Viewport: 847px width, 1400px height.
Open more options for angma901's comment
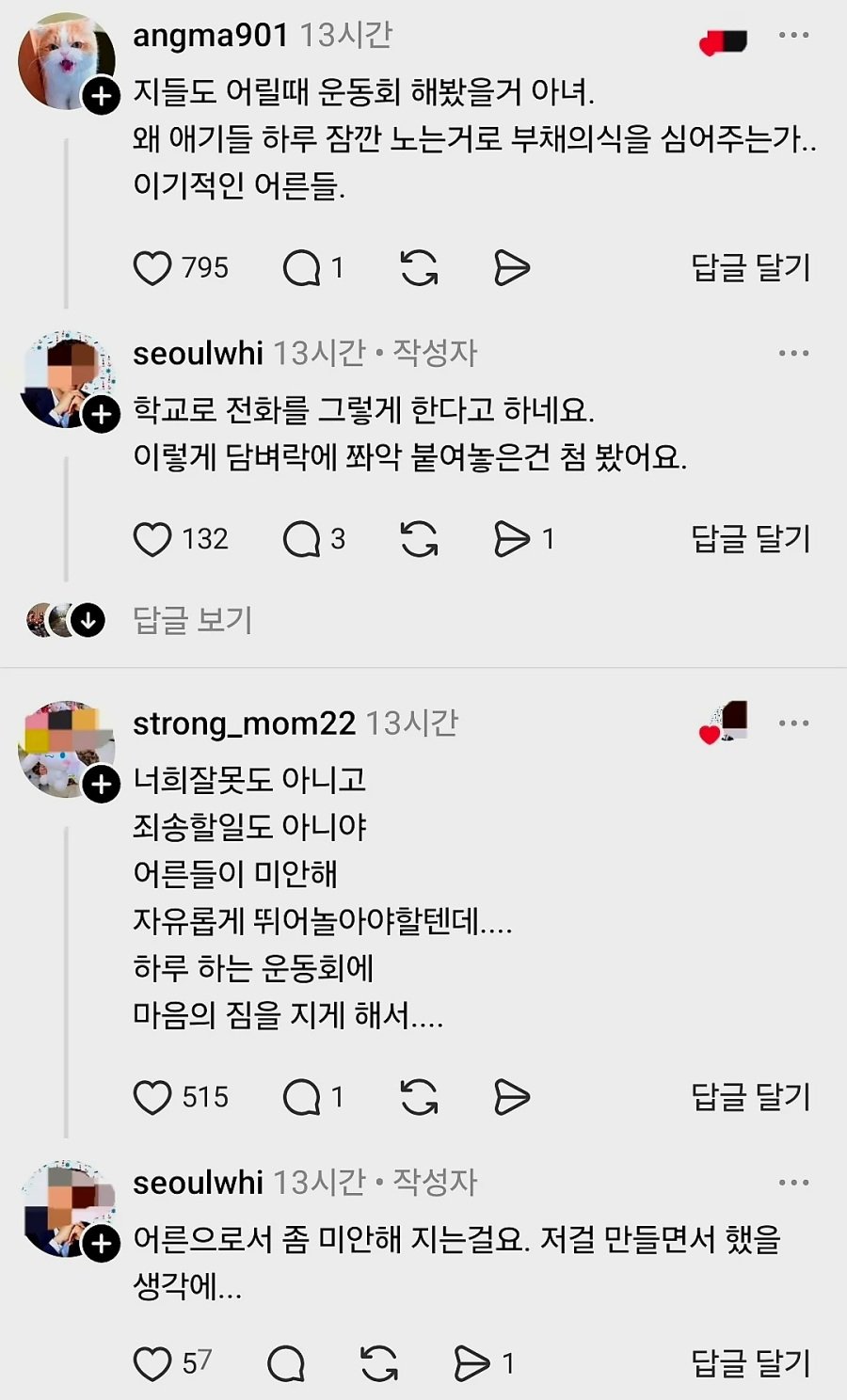click(x=793, y=36)
